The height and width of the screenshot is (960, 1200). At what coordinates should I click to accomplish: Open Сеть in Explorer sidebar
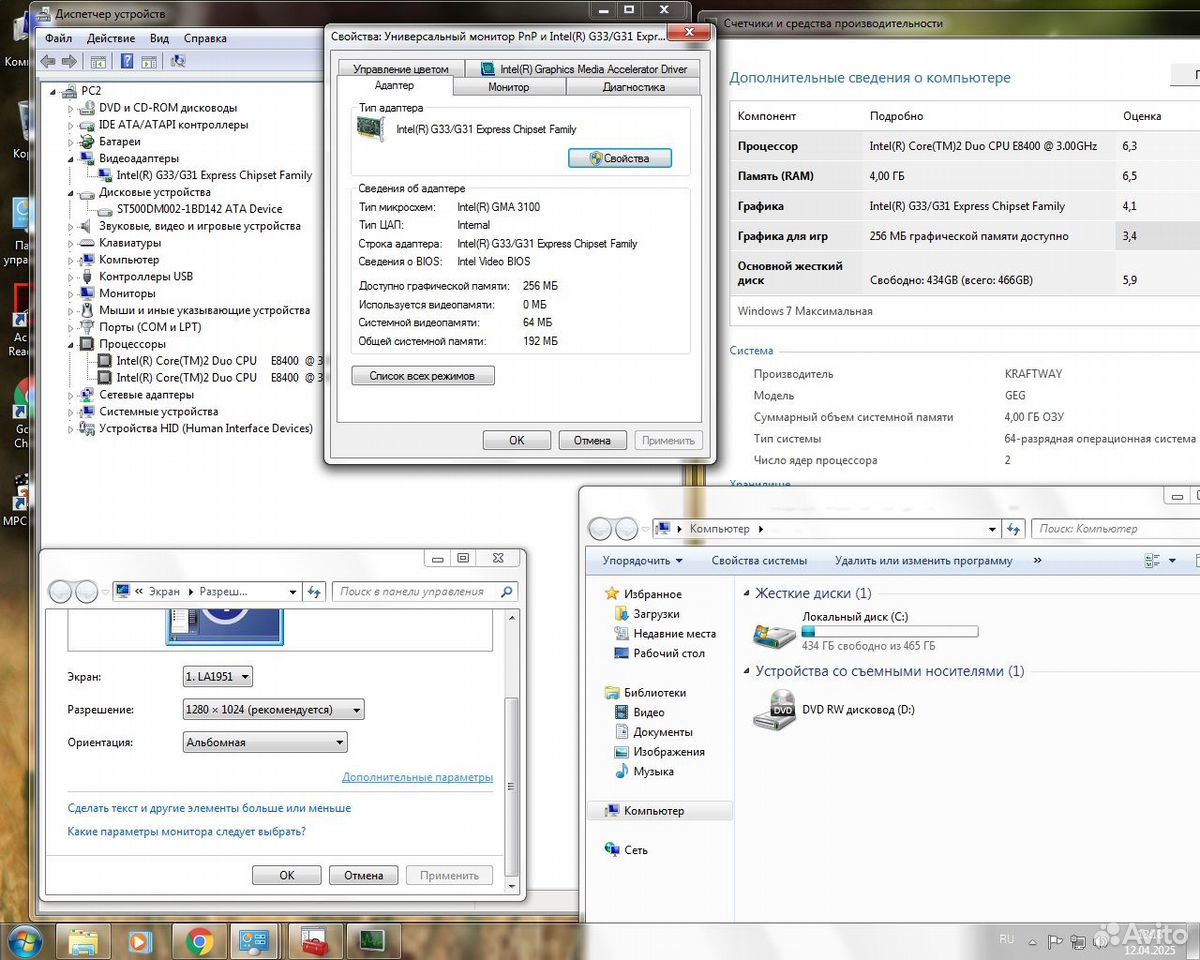(627, 850)
